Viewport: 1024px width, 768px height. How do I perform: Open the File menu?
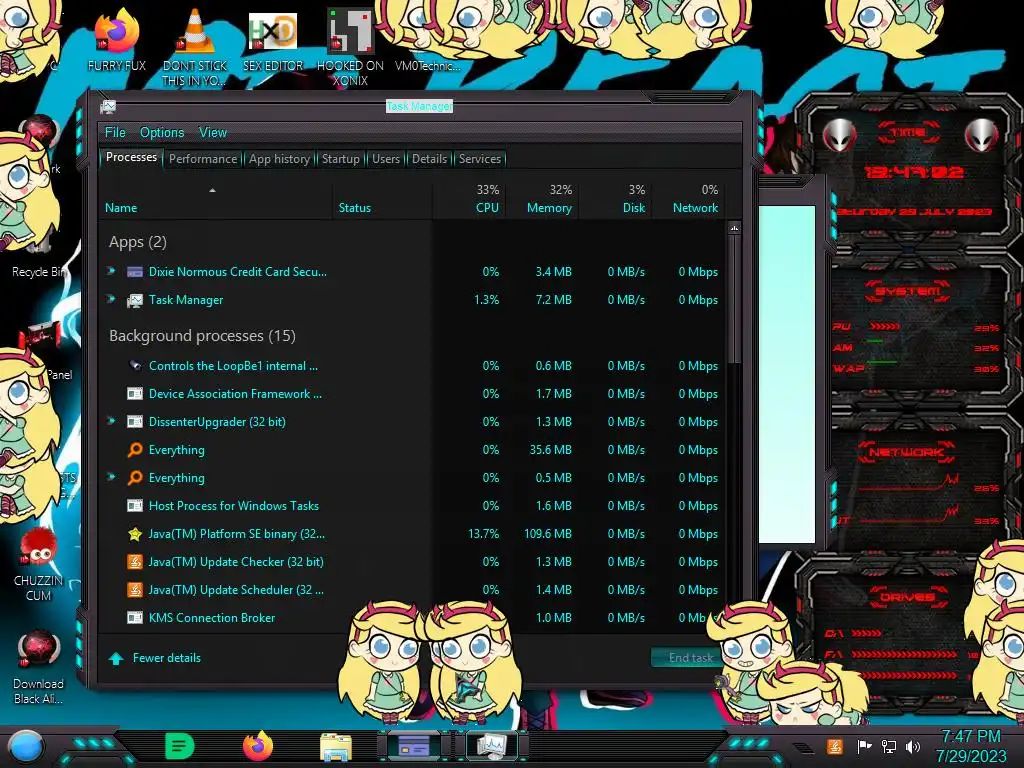115,133
